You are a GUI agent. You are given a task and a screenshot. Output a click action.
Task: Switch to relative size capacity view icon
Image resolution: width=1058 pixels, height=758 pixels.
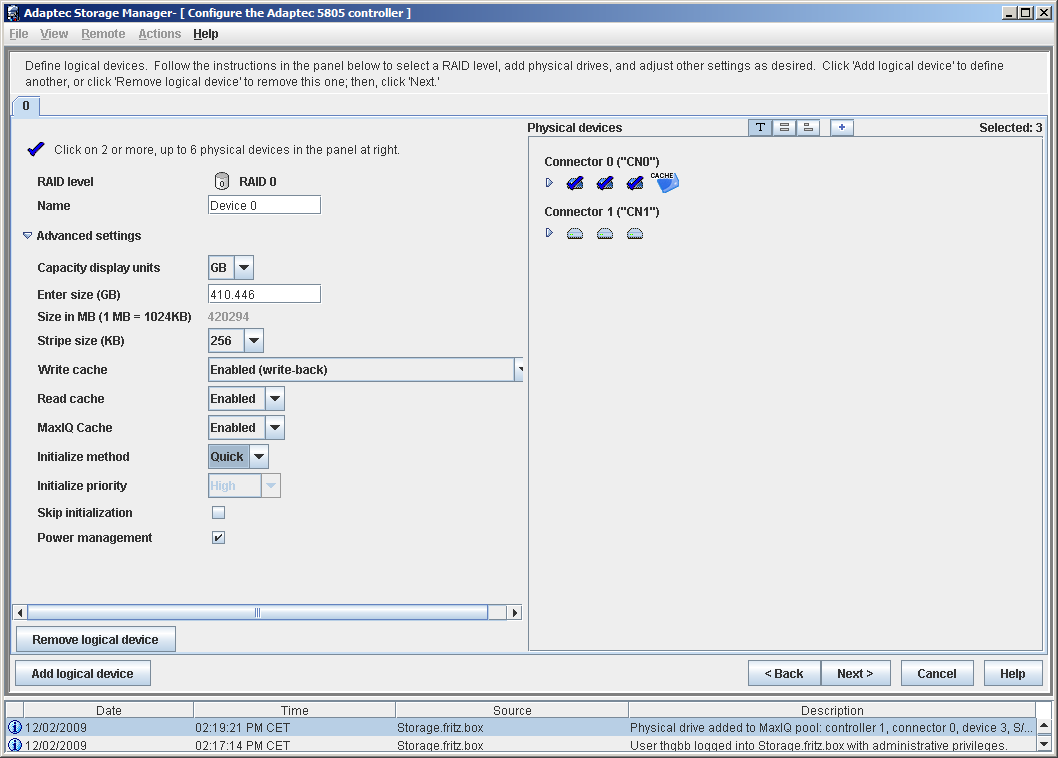point(808,128)
